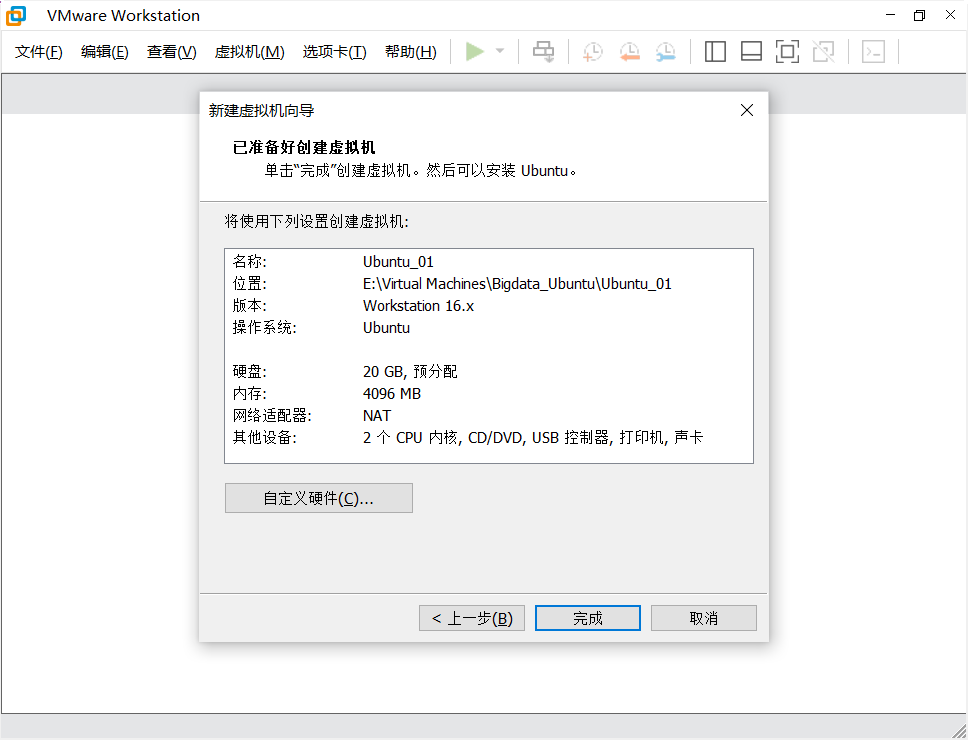This screenshot has height=740, width=968.
Task: Open snapshot manager wrench-clock icon
Action: 666,52
